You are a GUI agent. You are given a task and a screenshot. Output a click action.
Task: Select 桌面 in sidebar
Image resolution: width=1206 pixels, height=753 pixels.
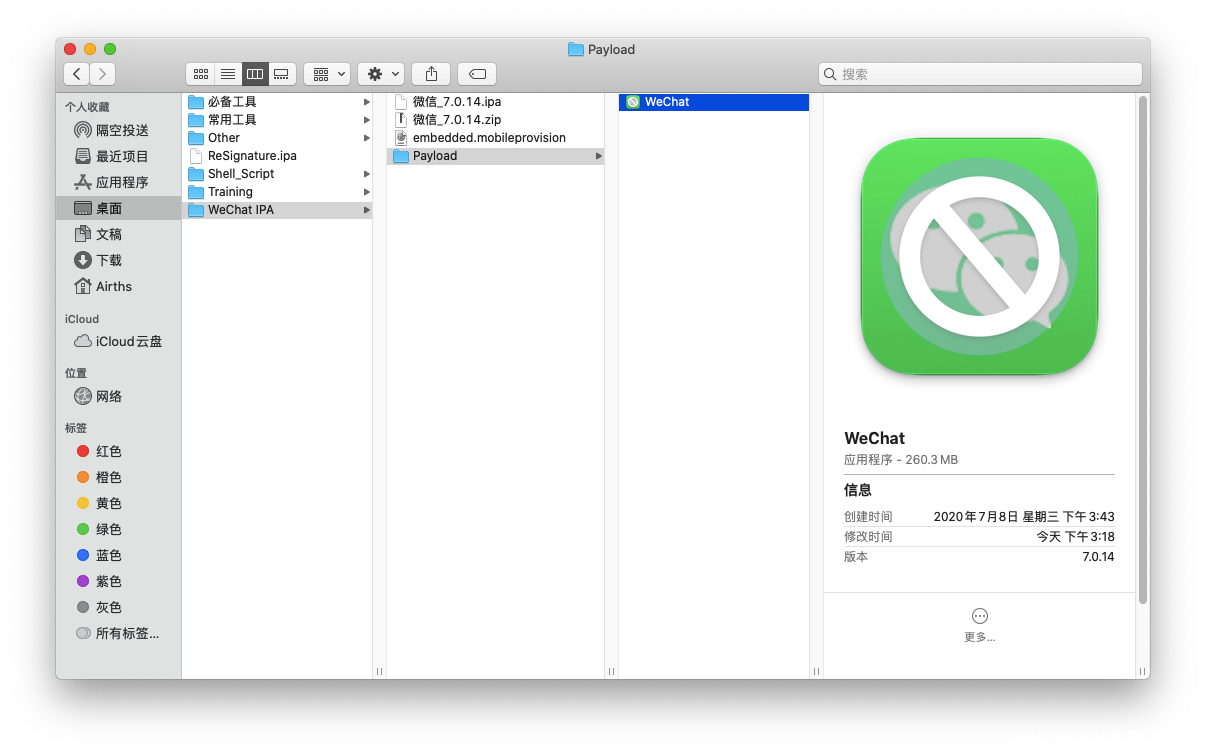[x=119, y=208]
